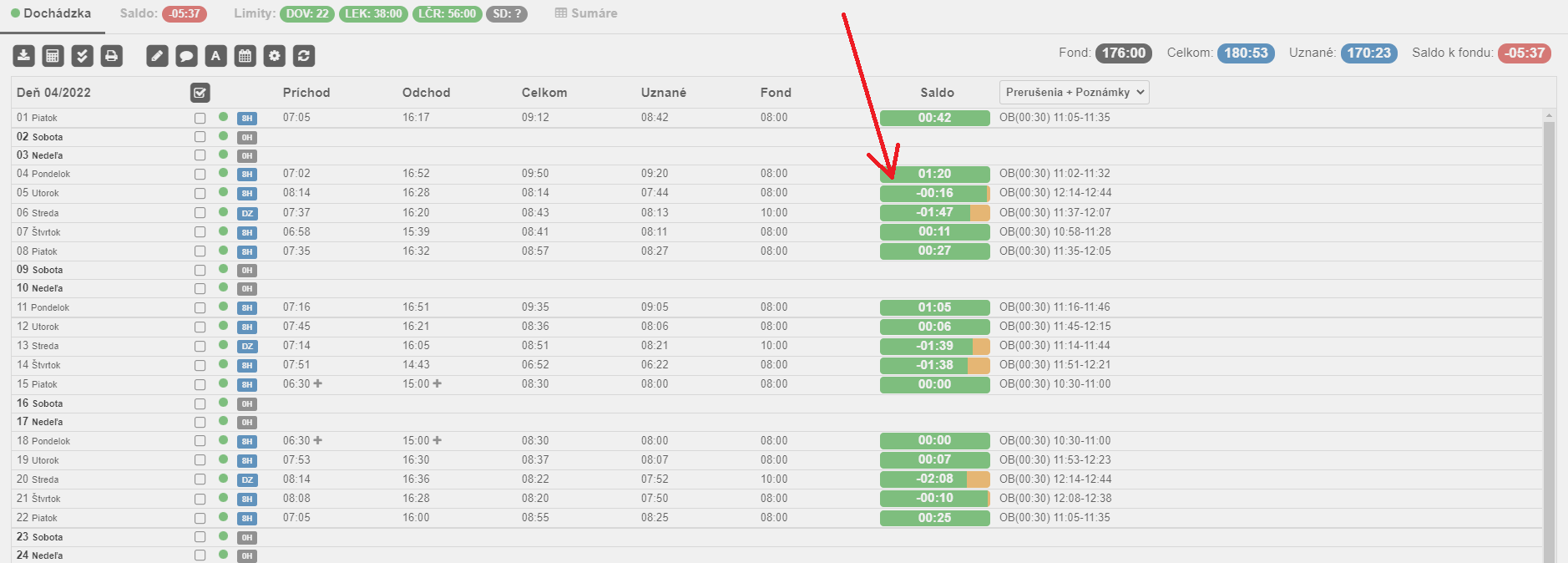This screenshot has height=563, width=1568.
Task: Click the calendar icon in toolbar
Action: click(x=245, y=56)
